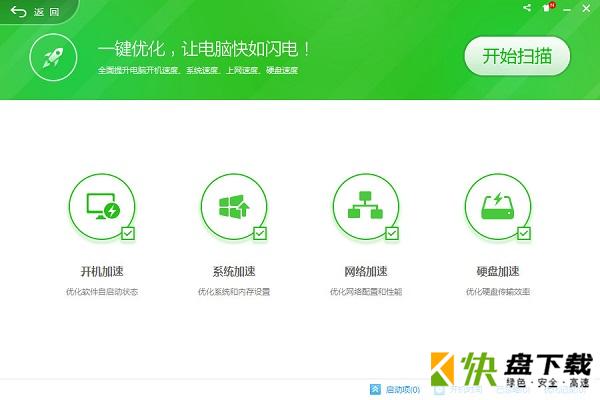Click description 优化网络配置和性能
This screenshot has height=400, width=600.
[x=366, y=292]
